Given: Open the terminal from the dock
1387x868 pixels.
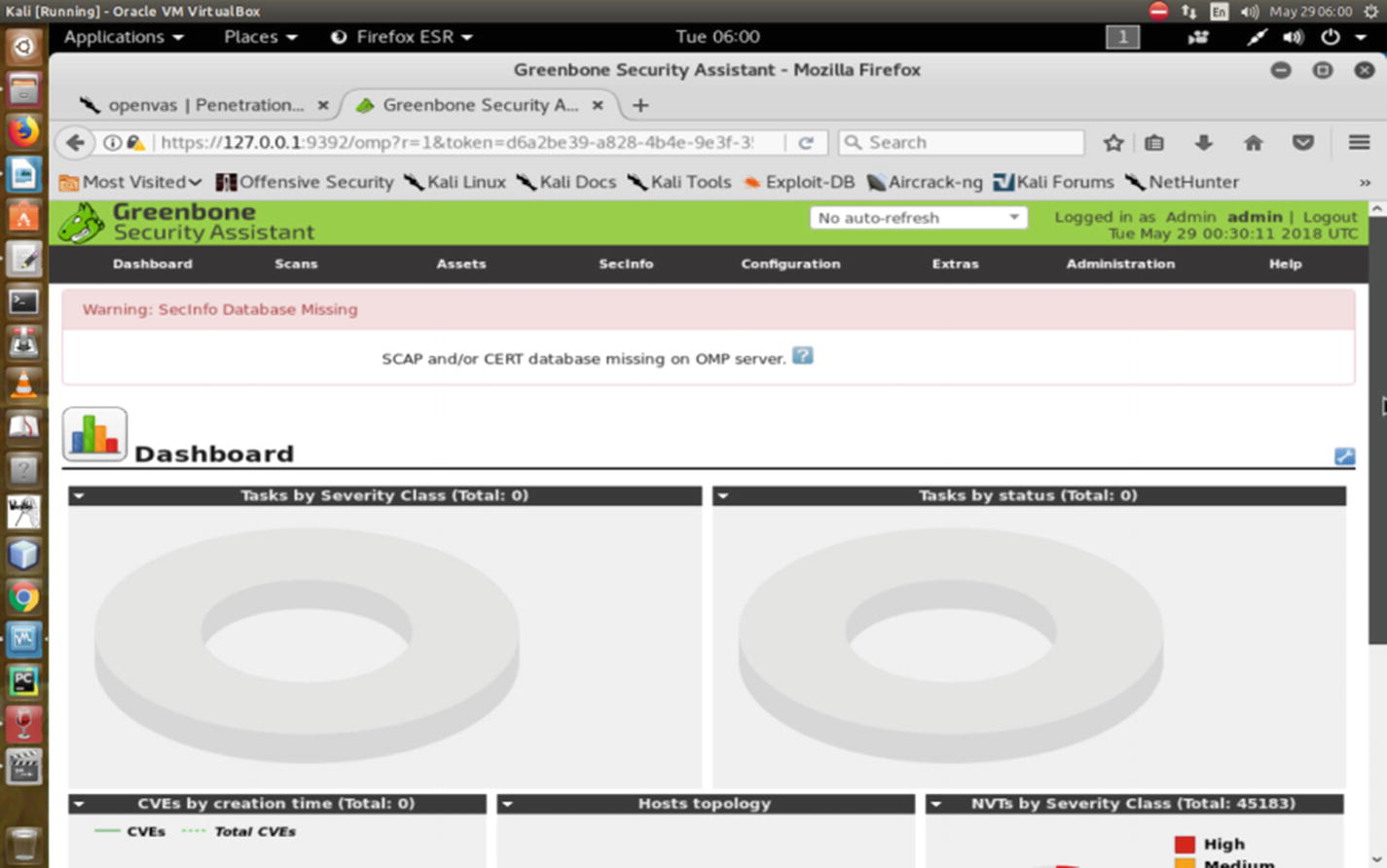Looking at the screenshot, I should [x=24, y=302].
